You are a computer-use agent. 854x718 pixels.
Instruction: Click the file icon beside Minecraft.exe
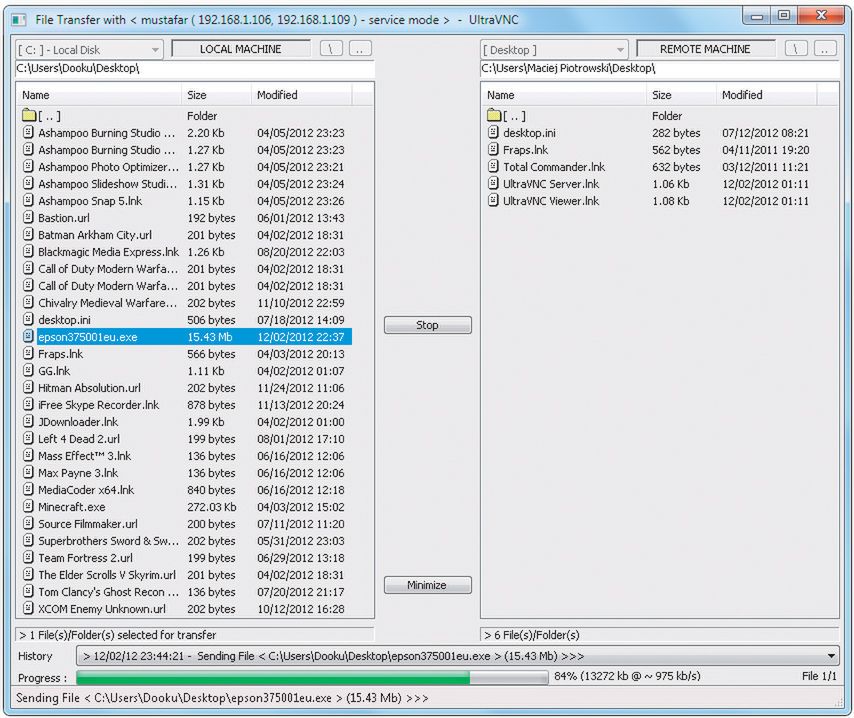[x=28, y=506]
